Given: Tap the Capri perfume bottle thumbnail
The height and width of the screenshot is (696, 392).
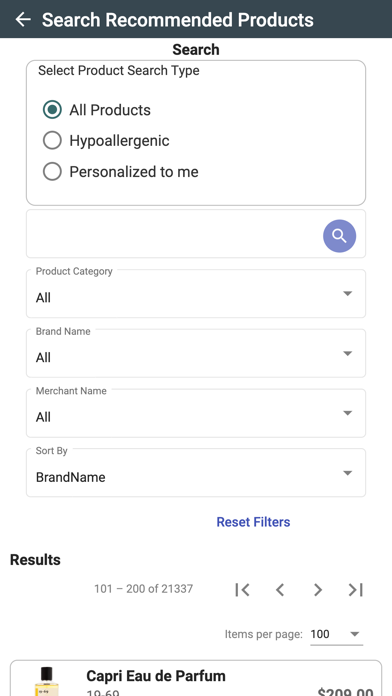Looking at the screenshot, I should 46,681.
